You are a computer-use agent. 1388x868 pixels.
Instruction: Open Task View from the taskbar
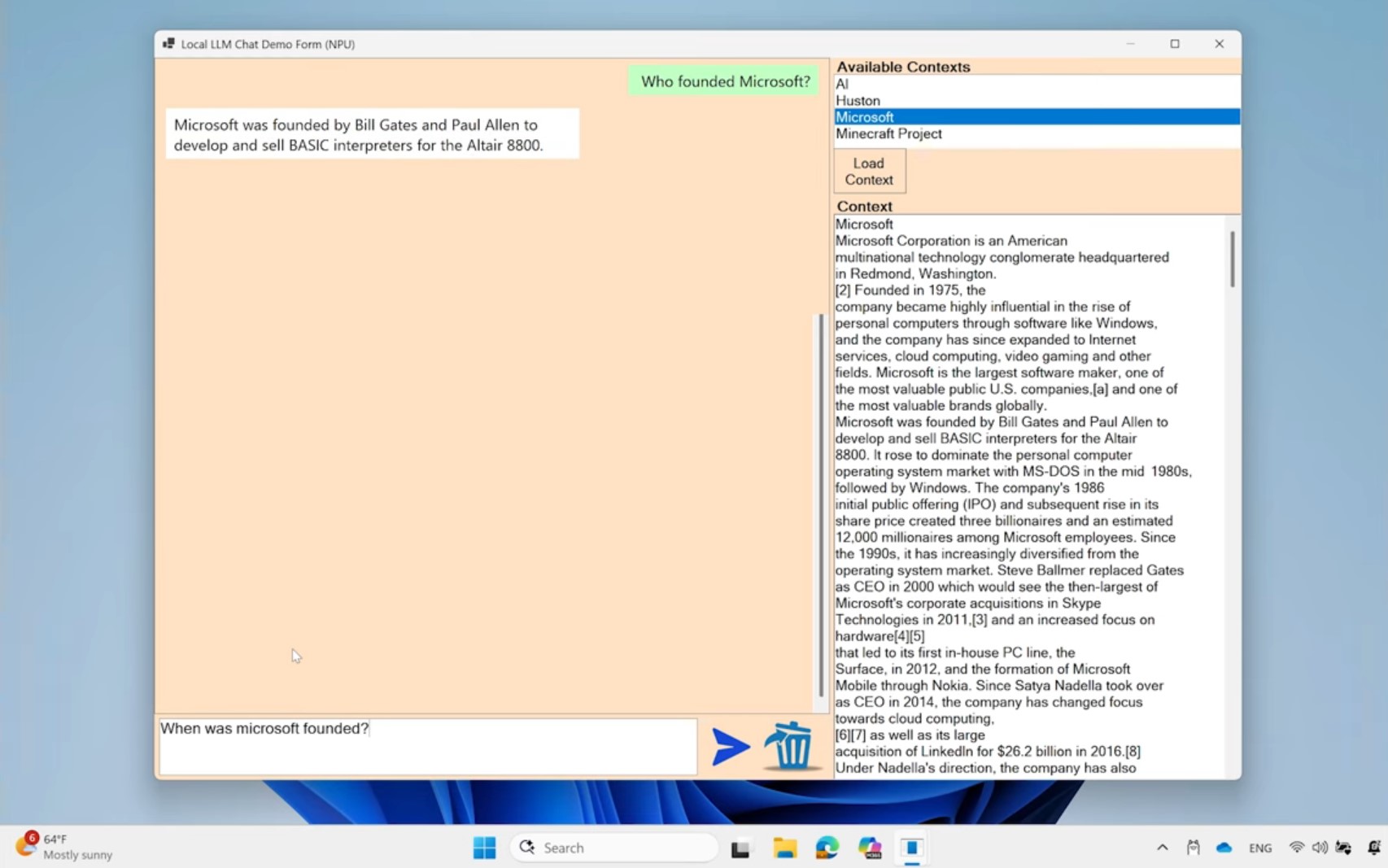click(740, 848)
